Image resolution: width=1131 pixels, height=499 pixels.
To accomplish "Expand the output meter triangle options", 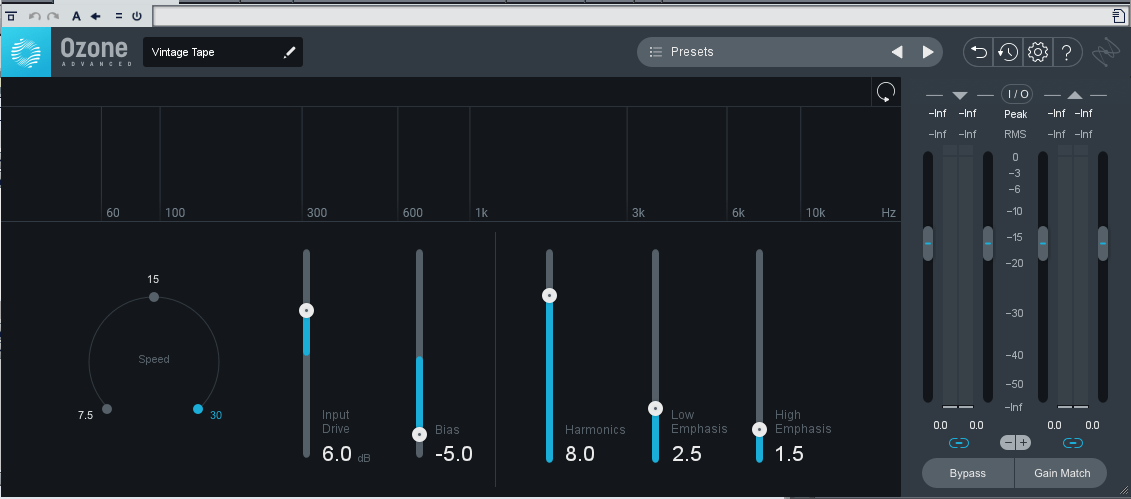I will point(1075,95).
